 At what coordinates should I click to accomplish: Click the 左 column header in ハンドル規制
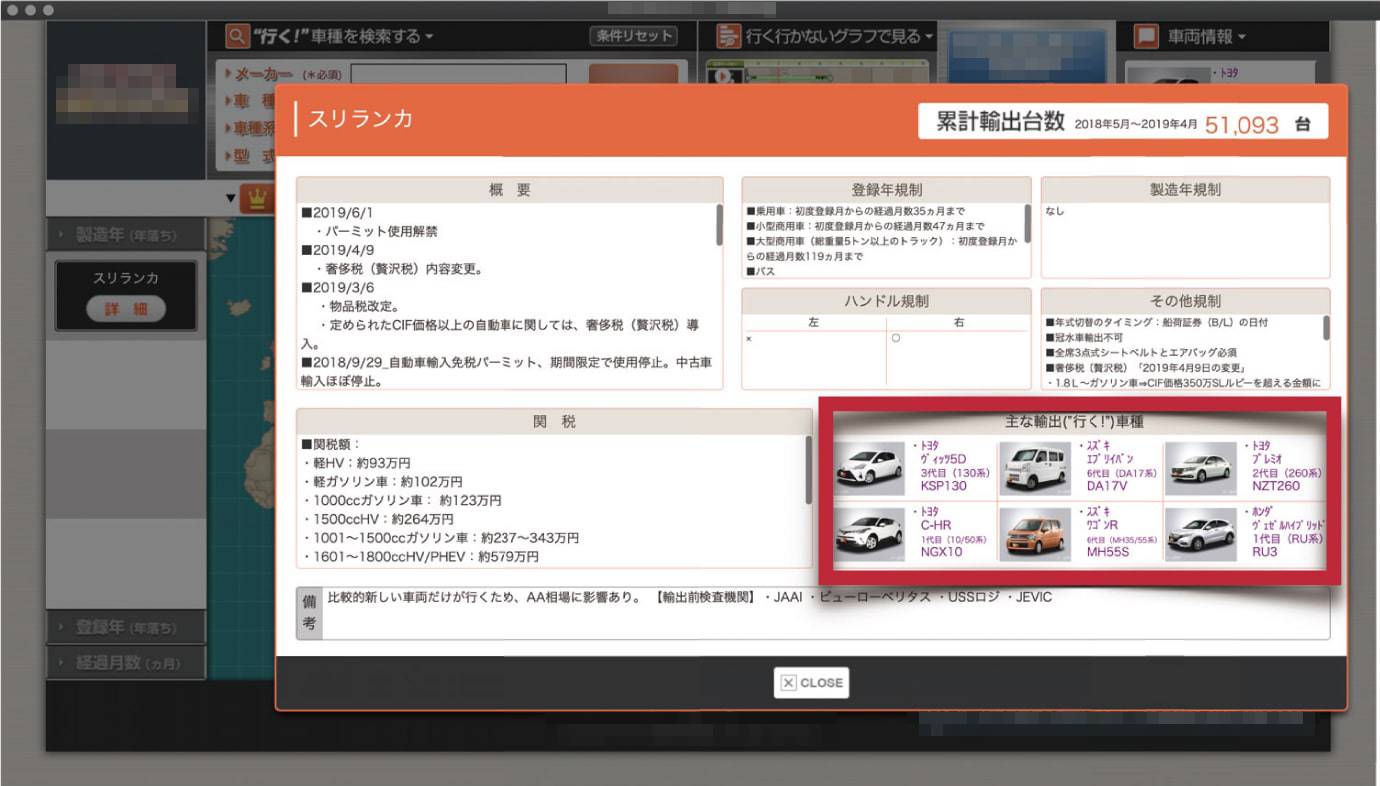coord(813,323)
